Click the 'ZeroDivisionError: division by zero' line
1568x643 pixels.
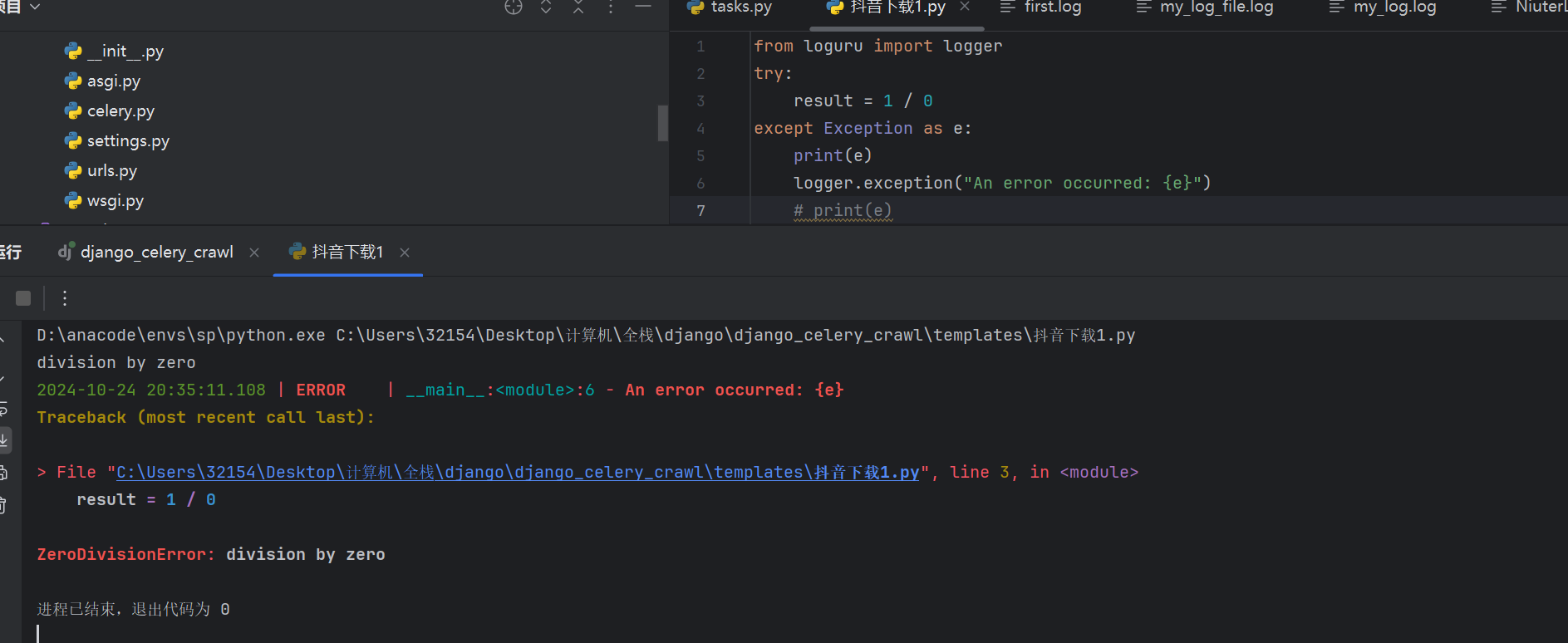point(211,555)
